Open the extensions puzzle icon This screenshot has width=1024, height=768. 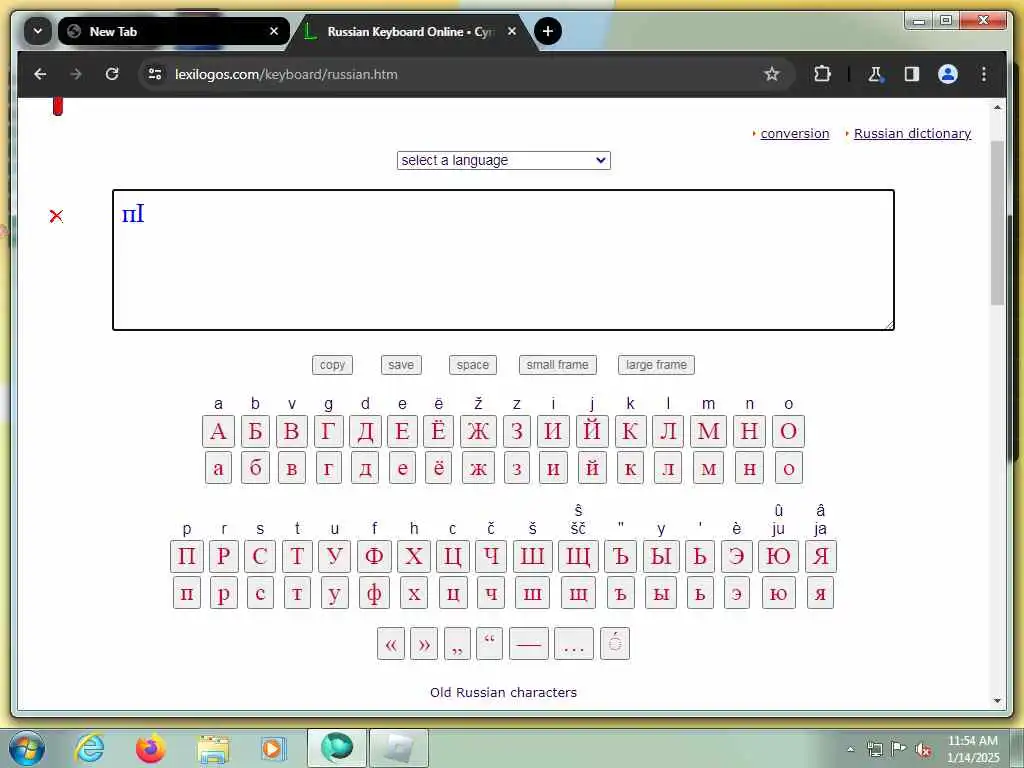(x=822, y=74)
